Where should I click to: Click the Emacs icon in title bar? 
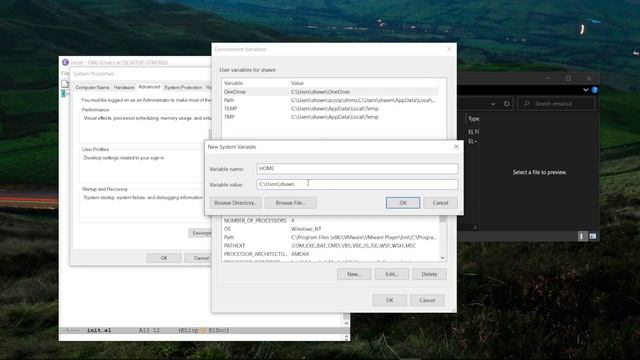point(65,62)
